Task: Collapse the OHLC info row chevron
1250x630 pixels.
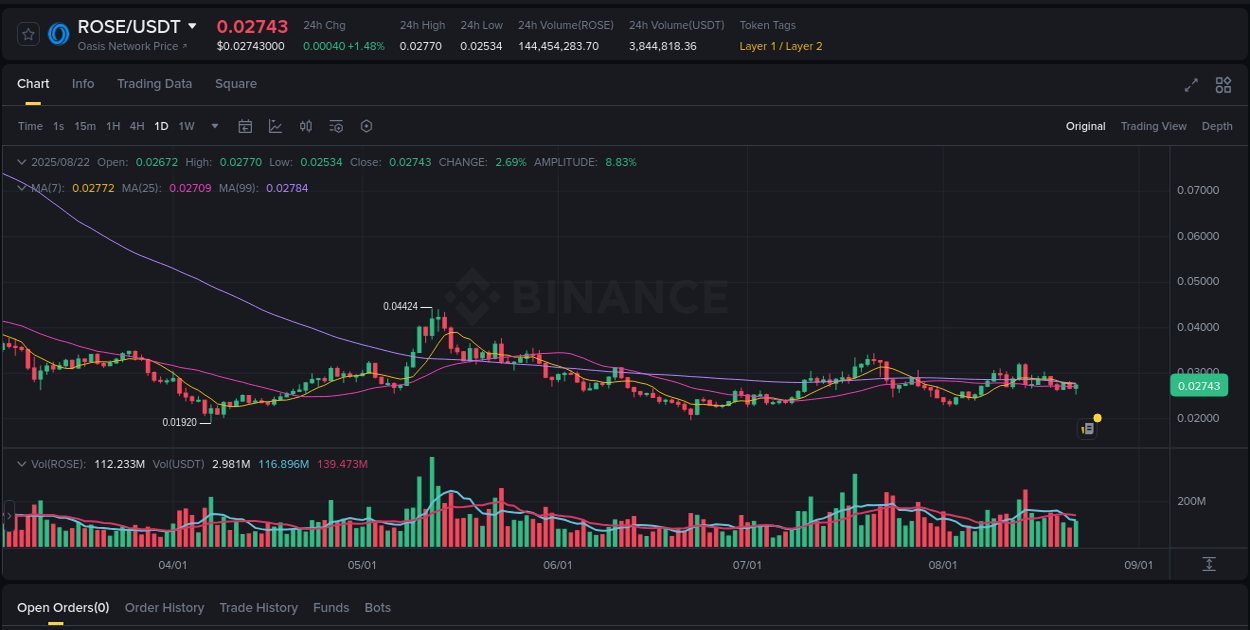Action: (x=21, y=161)
